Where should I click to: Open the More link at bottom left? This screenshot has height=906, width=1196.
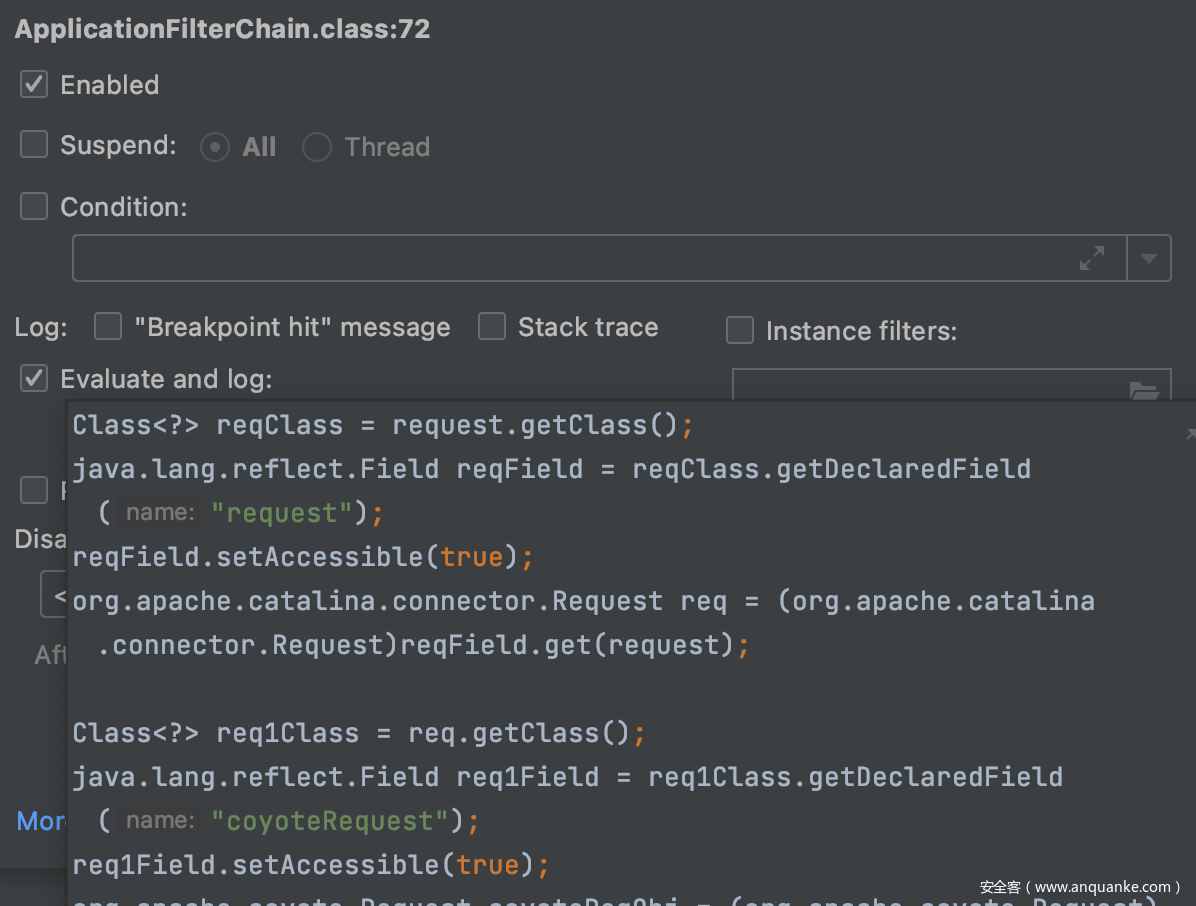pyautogui.click(x=41, y=821)
